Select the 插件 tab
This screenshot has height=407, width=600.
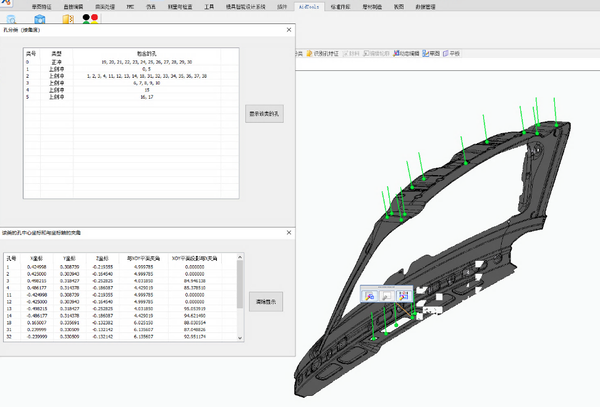click(281, 5)
